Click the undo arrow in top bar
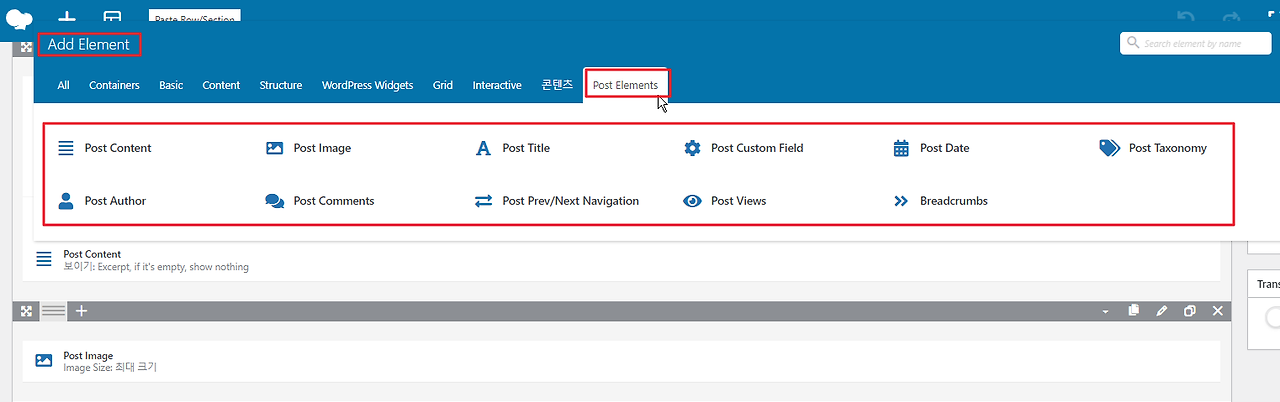Image resolution: width=1280 pixels, height=402 pixels. point(1187,17)
